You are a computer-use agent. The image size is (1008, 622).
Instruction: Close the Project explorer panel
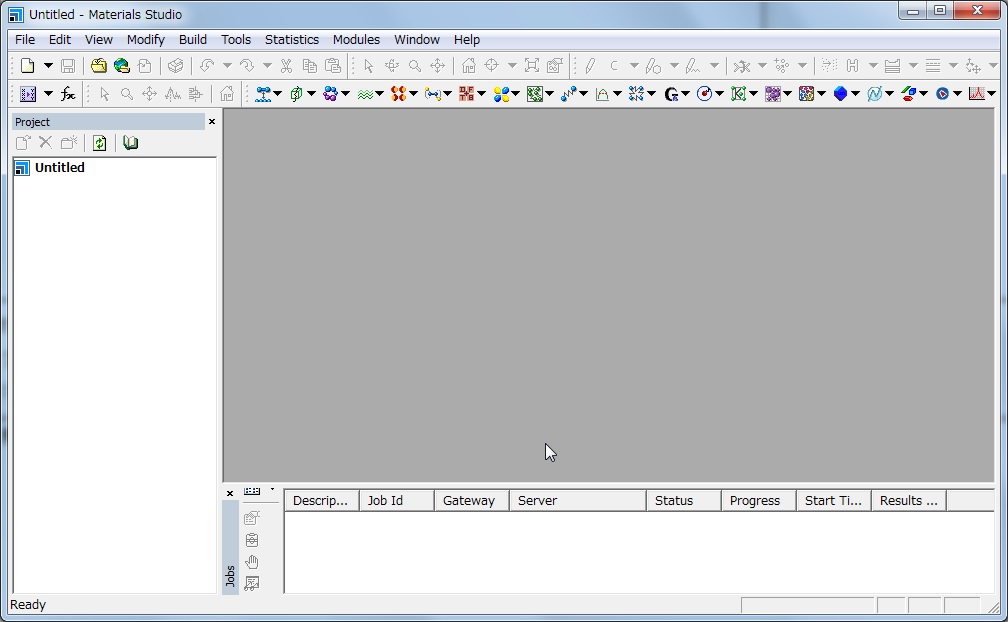tap(212, 121)
